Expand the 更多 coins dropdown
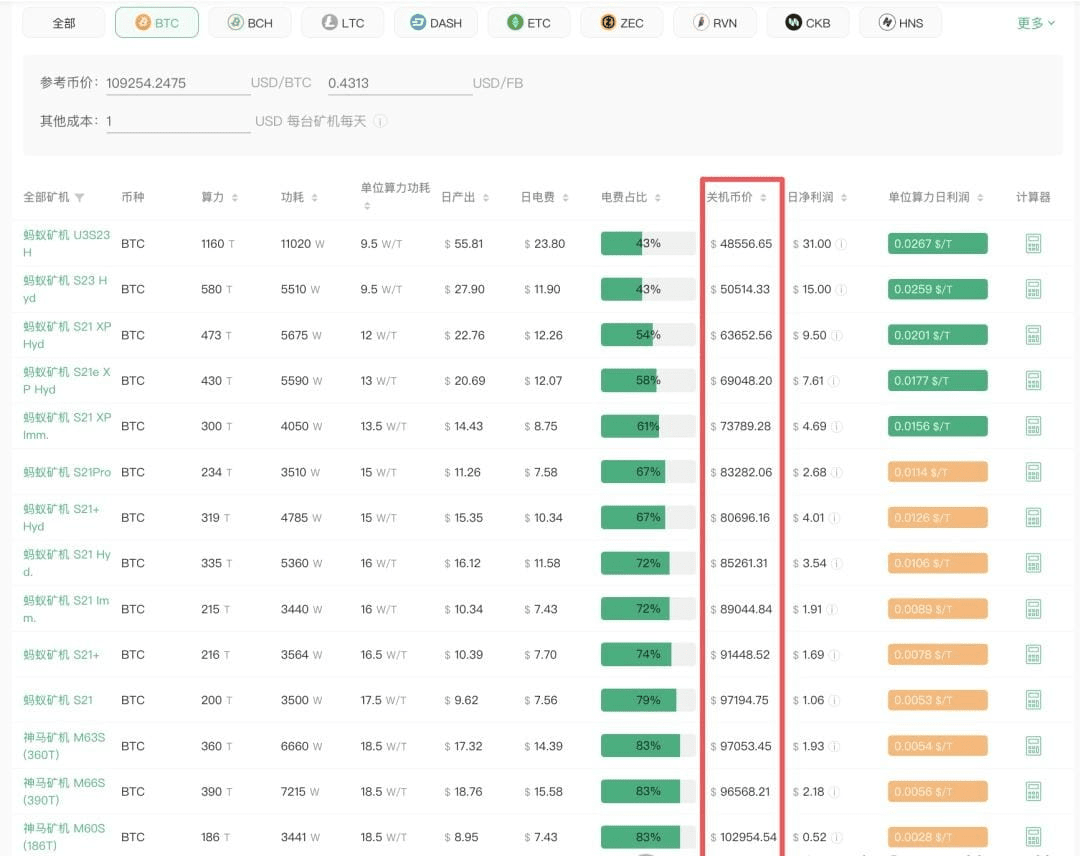 click(x=1035, y=22)
